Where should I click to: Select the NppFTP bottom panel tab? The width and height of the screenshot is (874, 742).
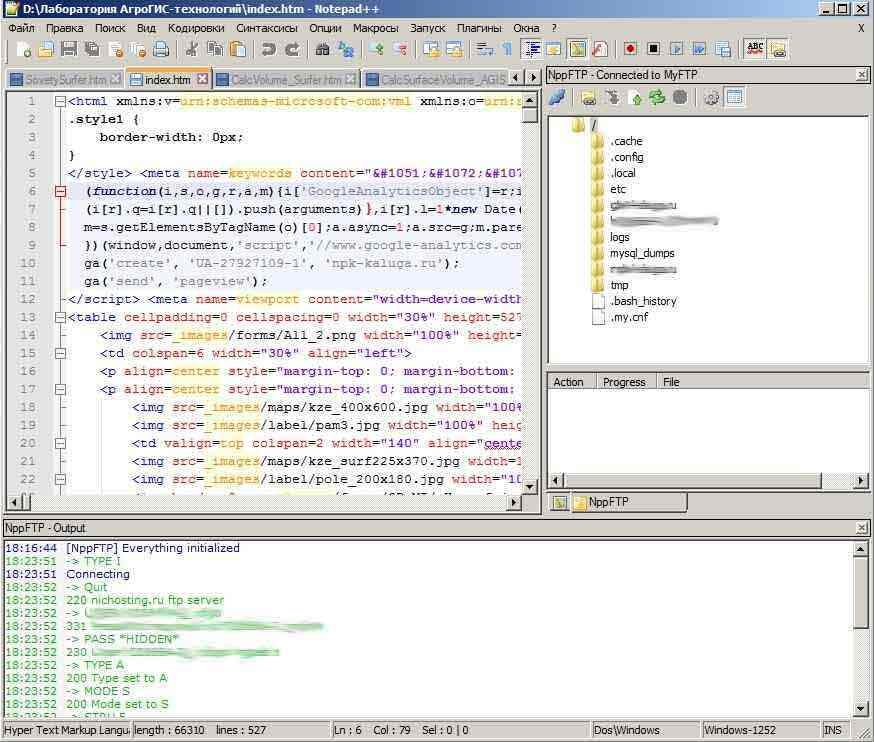pos(629,502)
